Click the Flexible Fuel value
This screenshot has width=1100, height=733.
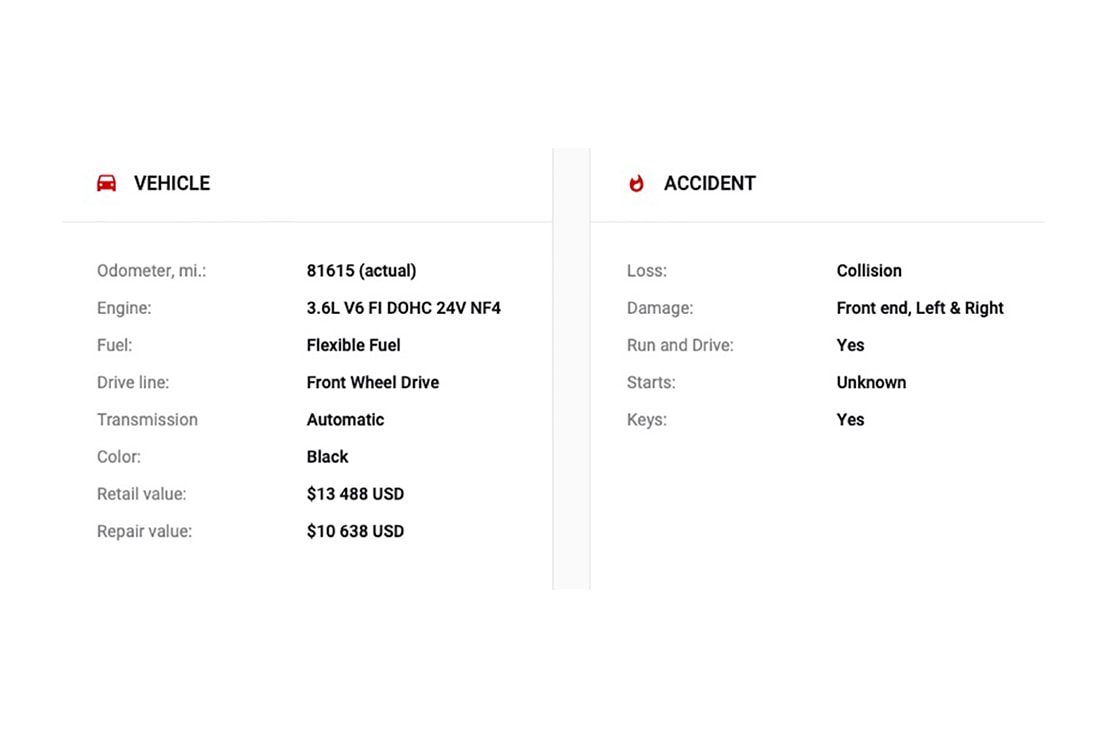click(353, 345)
